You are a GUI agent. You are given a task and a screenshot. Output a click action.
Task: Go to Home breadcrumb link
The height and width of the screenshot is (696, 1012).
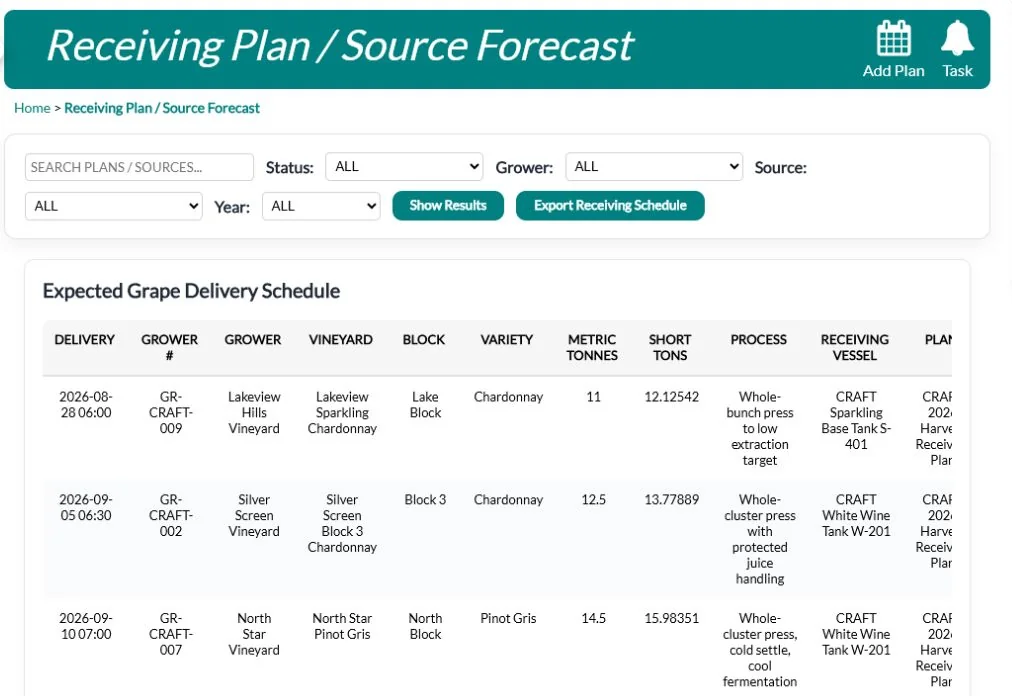coord(32,108)
